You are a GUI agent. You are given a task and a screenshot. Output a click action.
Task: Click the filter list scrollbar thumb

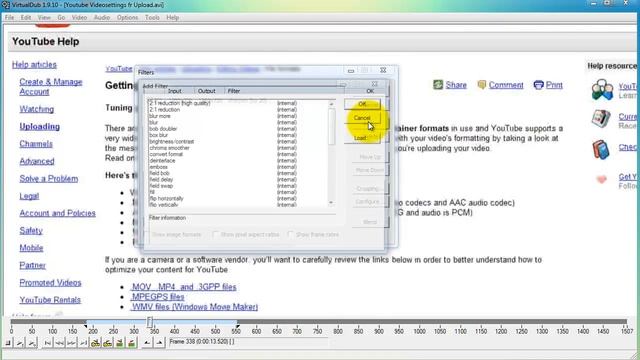tap(331, 127)
